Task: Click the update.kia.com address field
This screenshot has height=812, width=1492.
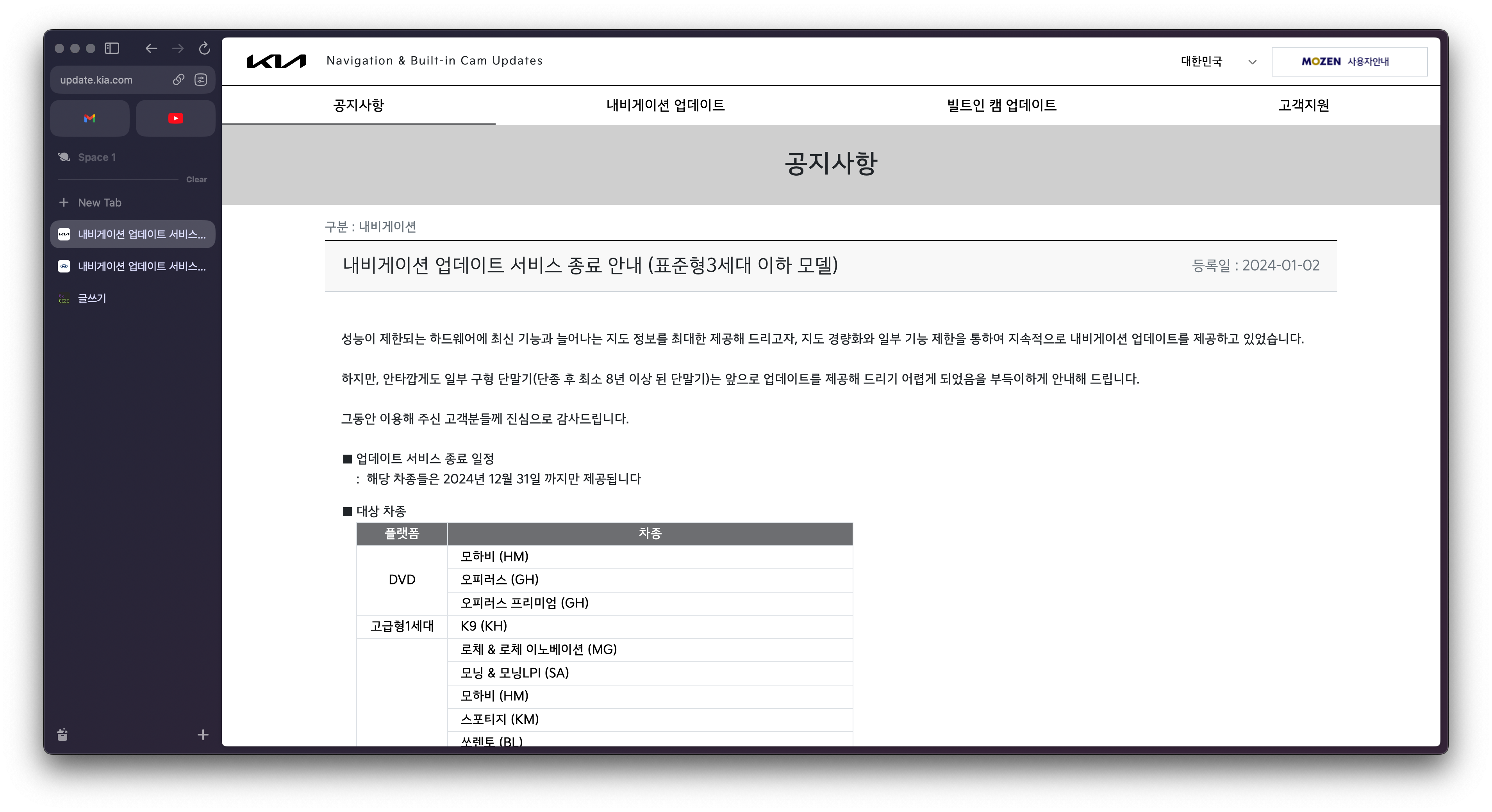Action: point(110,80)
